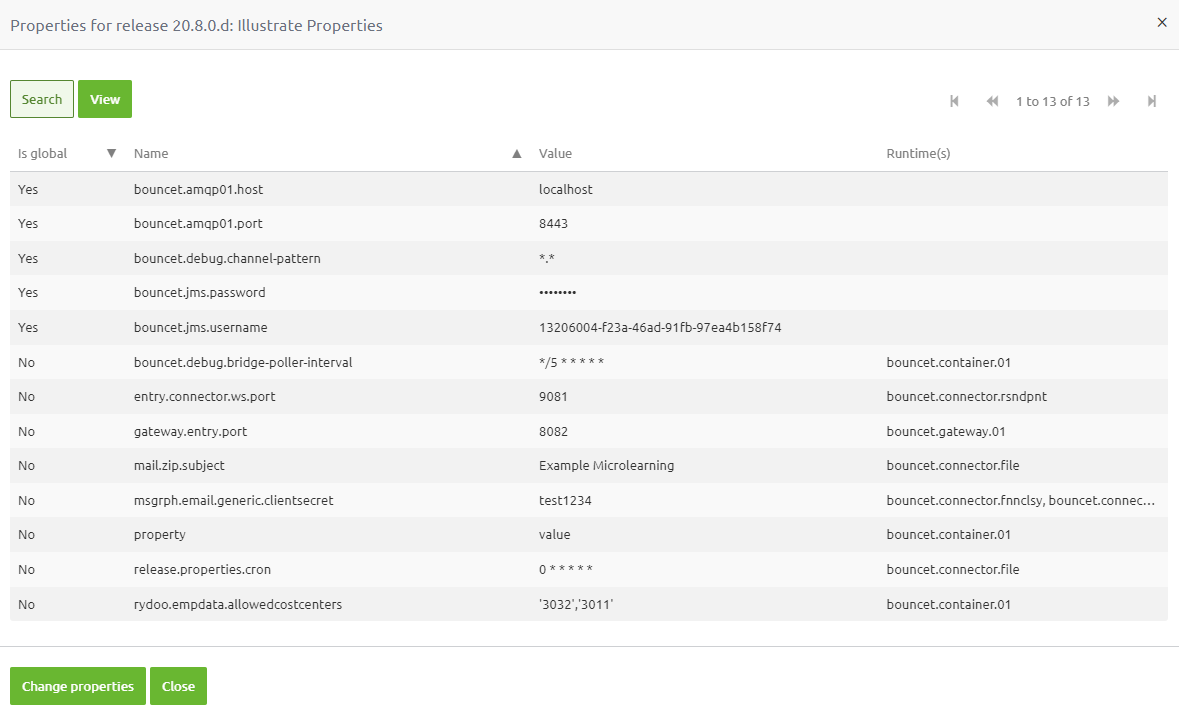Click the ascending sort triangle on Name

[517, 153]
